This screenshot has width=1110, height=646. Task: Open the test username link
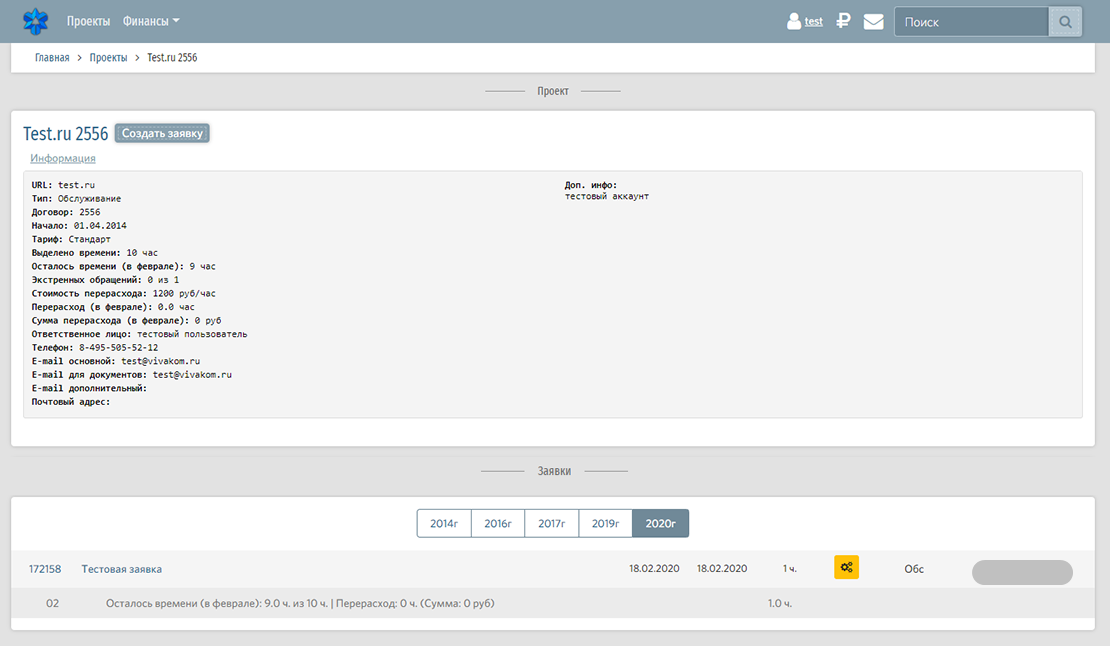click(814, 21)
